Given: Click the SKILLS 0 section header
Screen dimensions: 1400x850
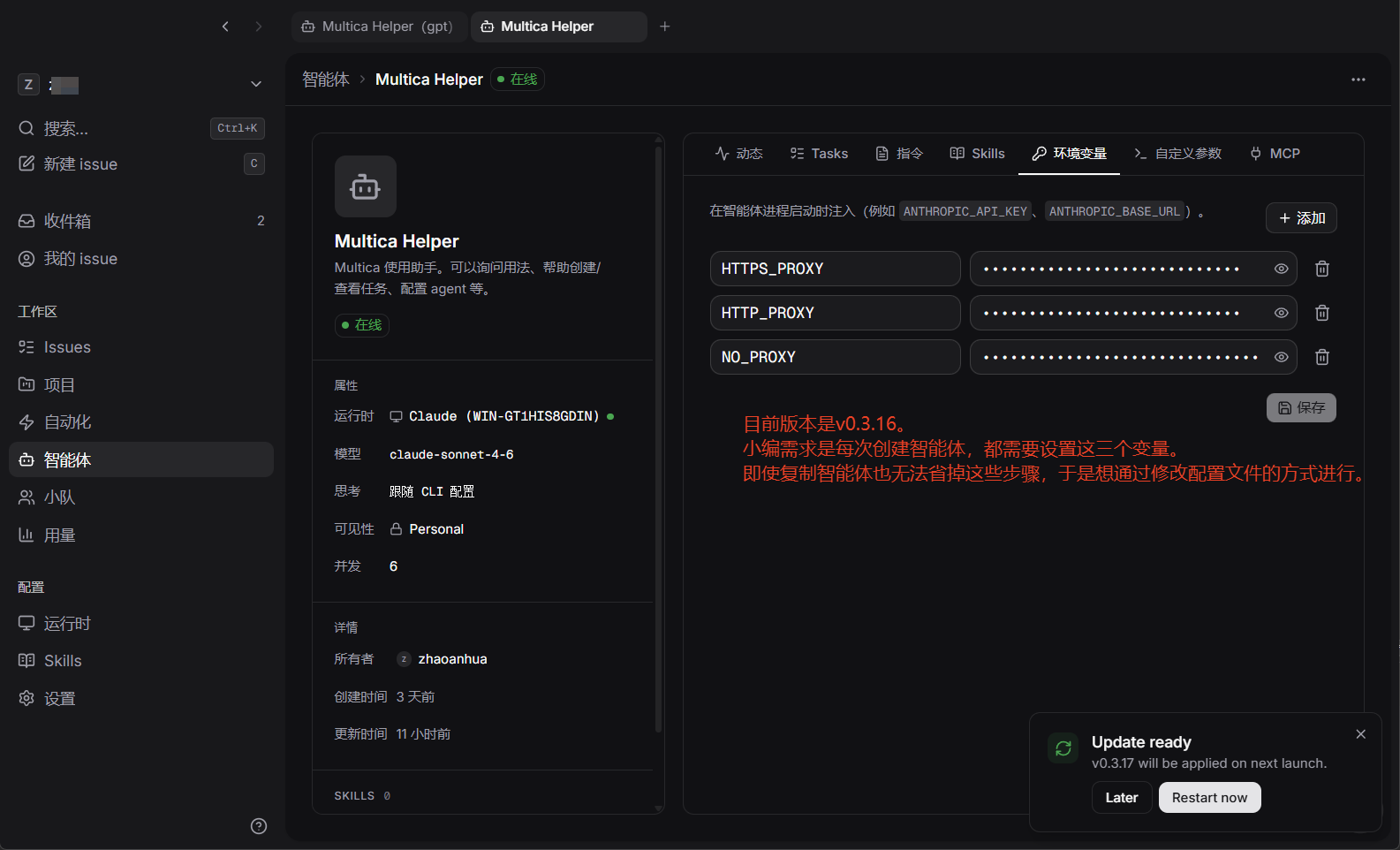Looking at the screenshot, I should coord(362,796).
